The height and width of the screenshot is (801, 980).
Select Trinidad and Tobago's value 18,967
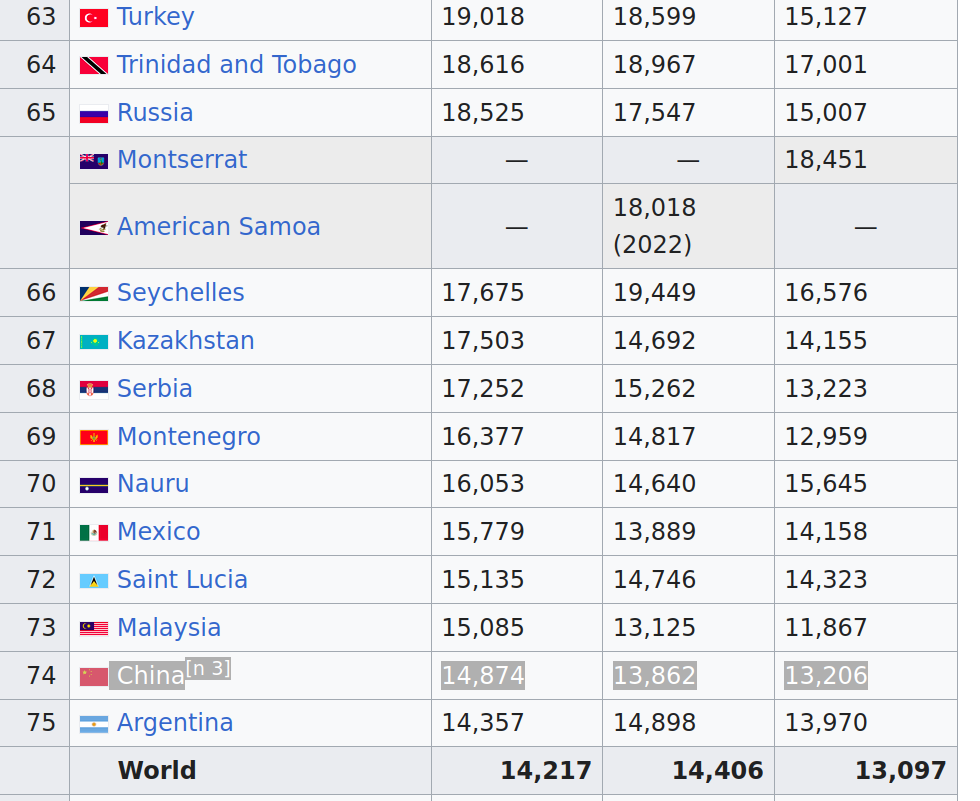tap(654, 64)
